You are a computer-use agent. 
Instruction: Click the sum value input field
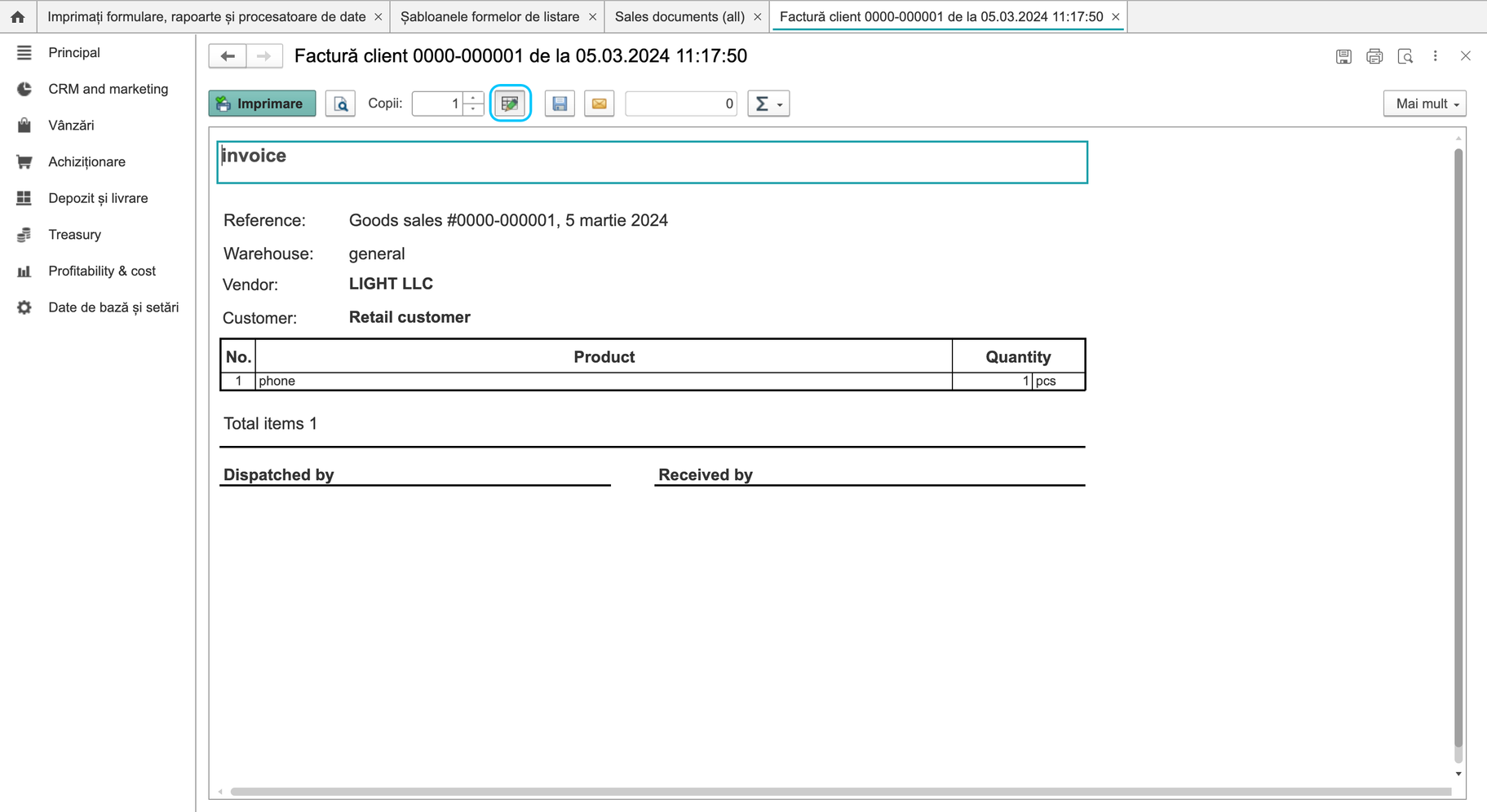(681, 104)
